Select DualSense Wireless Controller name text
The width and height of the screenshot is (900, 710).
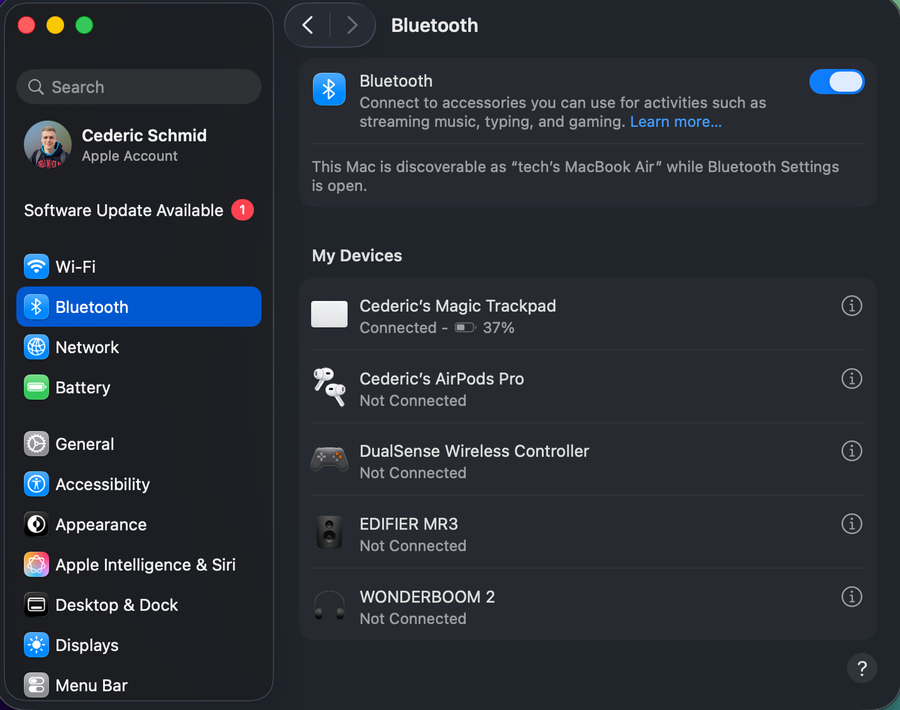coord(474,451)
